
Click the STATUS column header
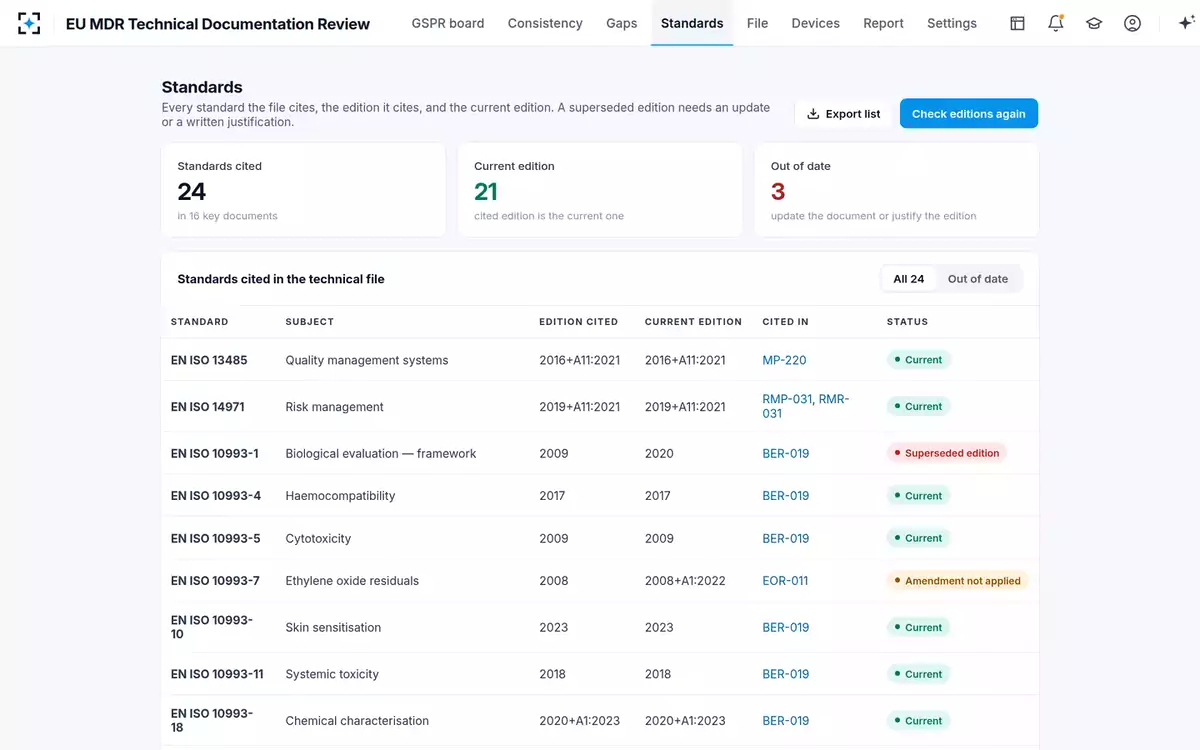click(907, 322)
